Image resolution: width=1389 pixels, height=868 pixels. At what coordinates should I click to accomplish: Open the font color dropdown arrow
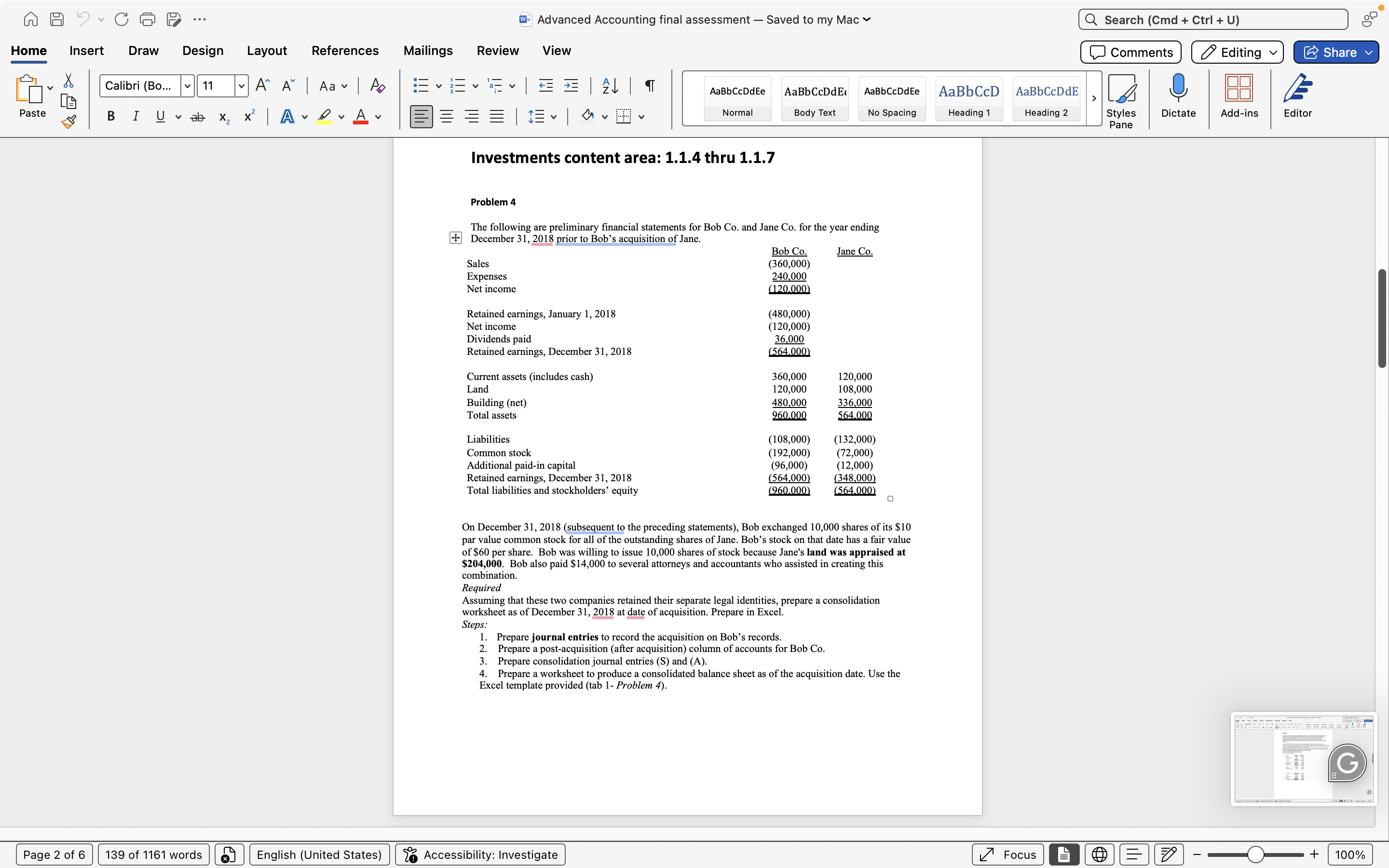[378, 117]
